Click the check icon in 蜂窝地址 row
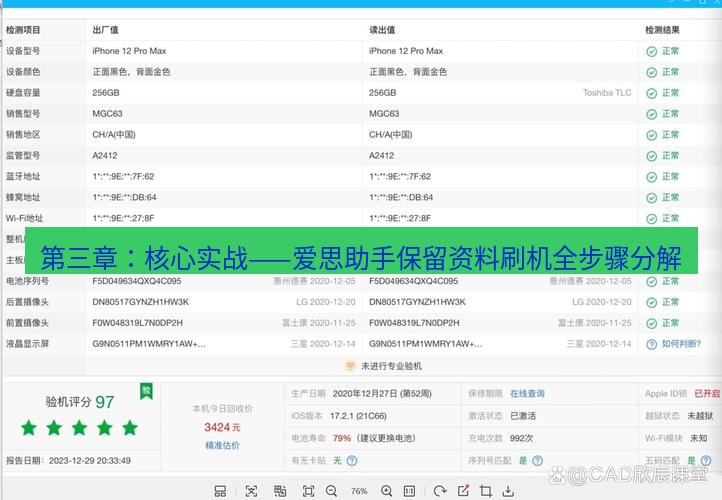 [651, 198]
